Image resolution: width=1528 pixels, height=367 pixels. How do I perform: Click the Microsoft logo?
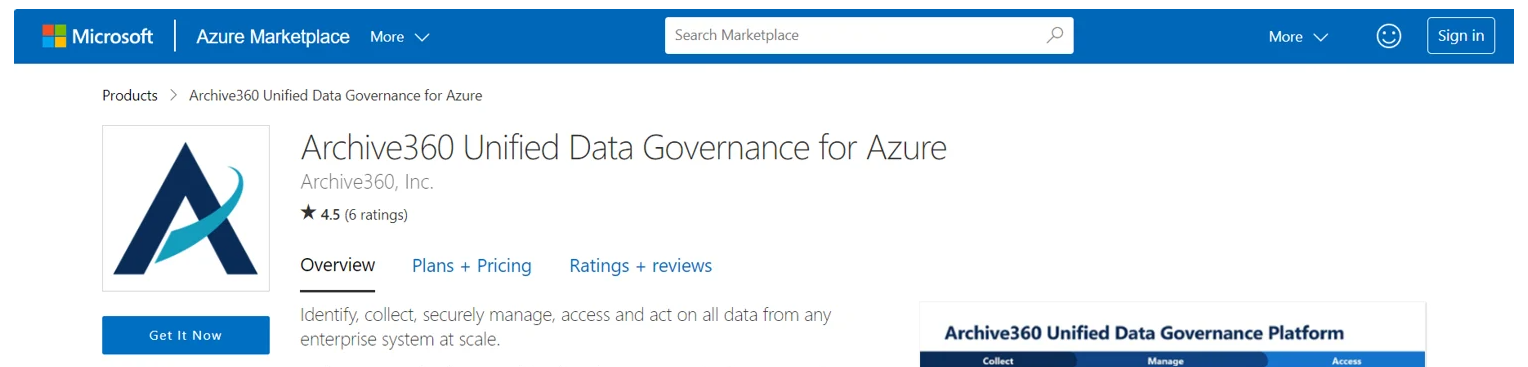click(97, 36)
